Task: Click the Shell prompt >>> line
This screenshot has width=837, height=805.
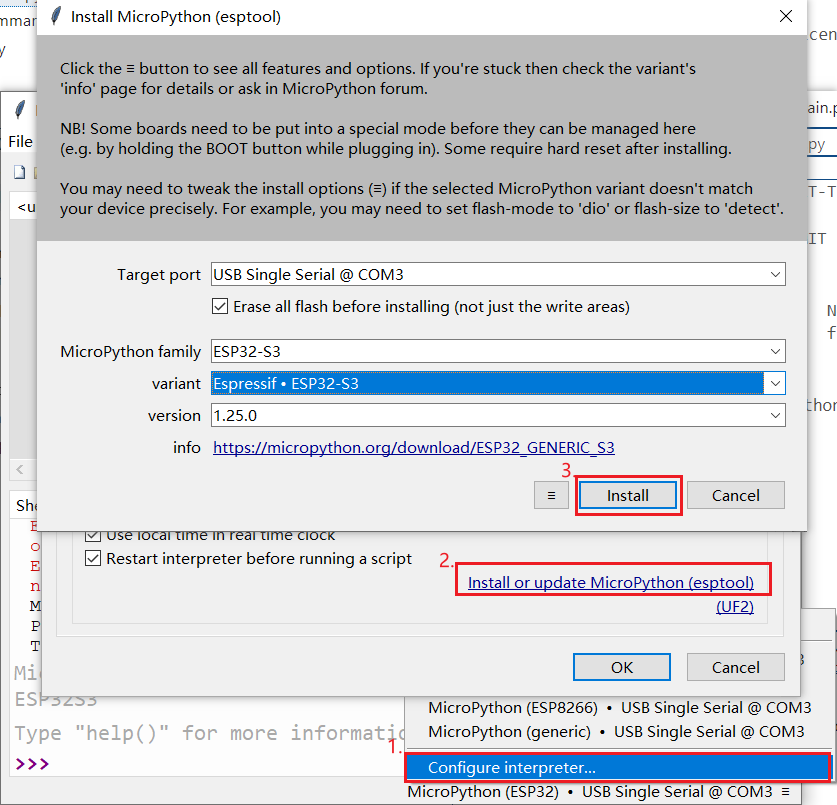Action: (x=32, y=764)
